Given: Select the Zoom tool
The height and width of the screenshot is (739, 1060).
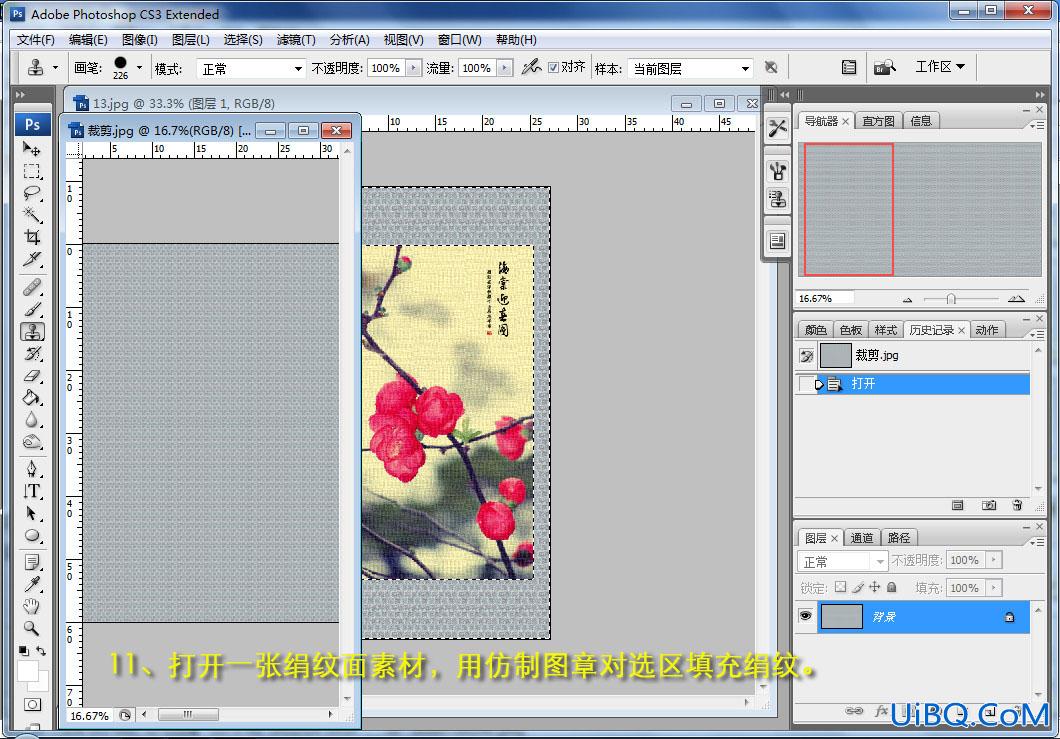Looking at the screenshot, I should pyautogui.click(x=32, y=628).
